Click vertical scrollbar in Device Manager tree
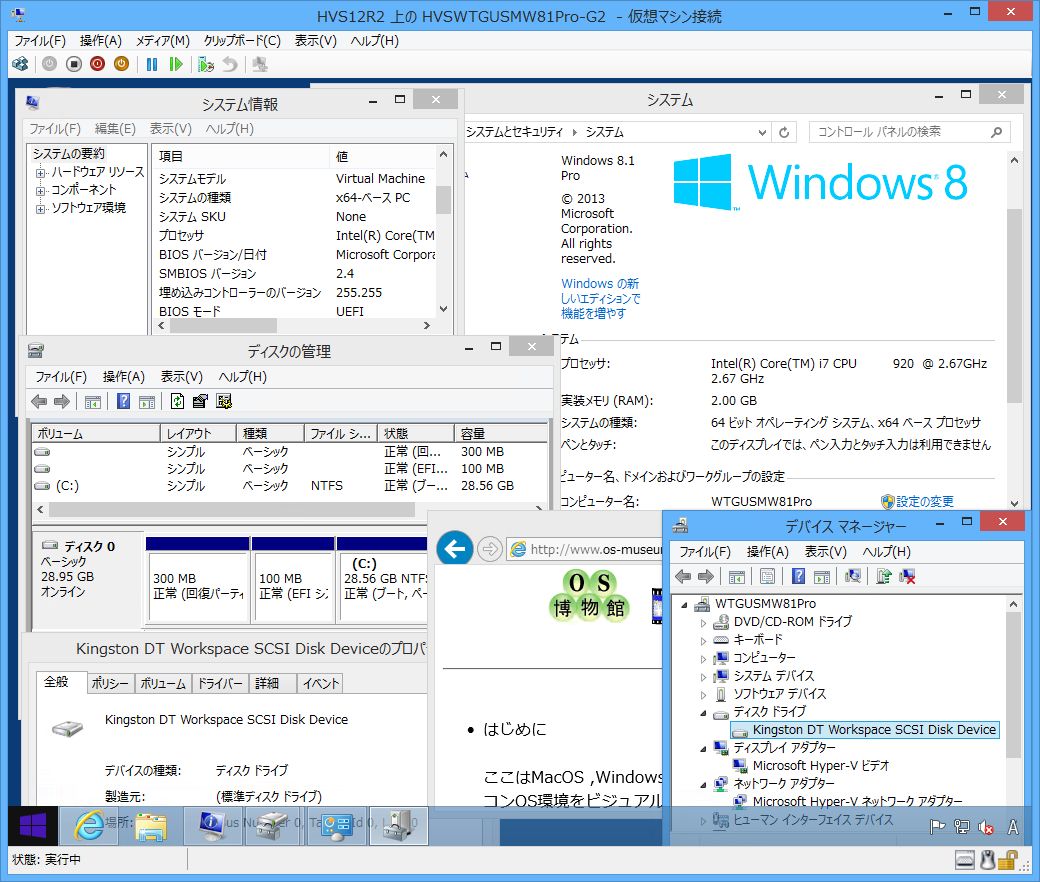Screen dimensions: 1040x882 tap(1013, 684)
